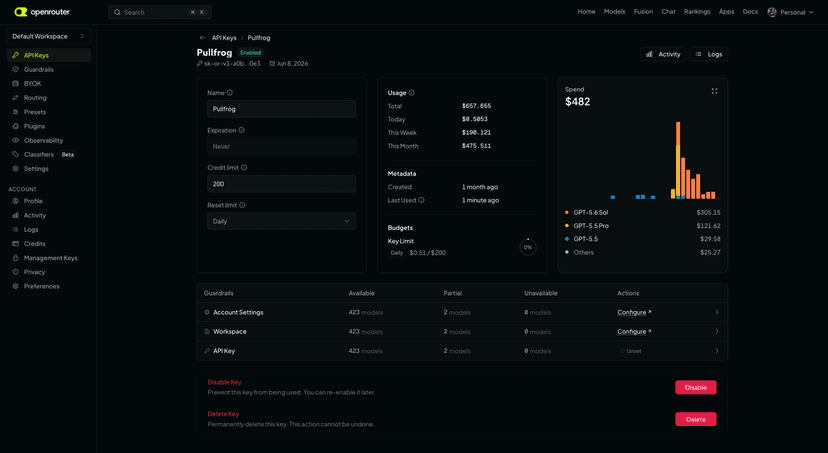Click the Guardrails shield icon in sidebar

point(15,69)
